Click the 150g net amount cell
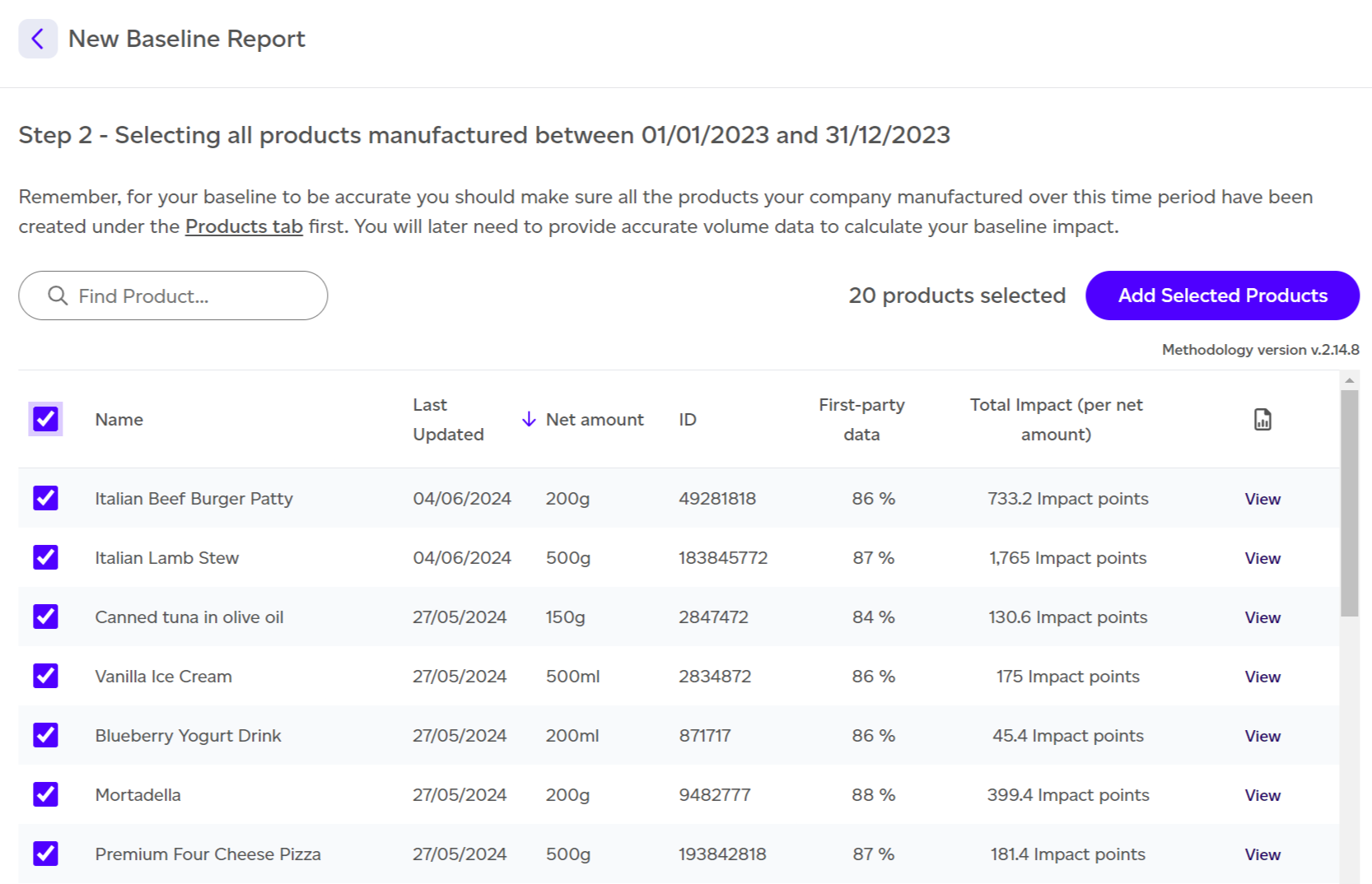The width and height of the screenshot is (1372, 884). tap(565, 617)
